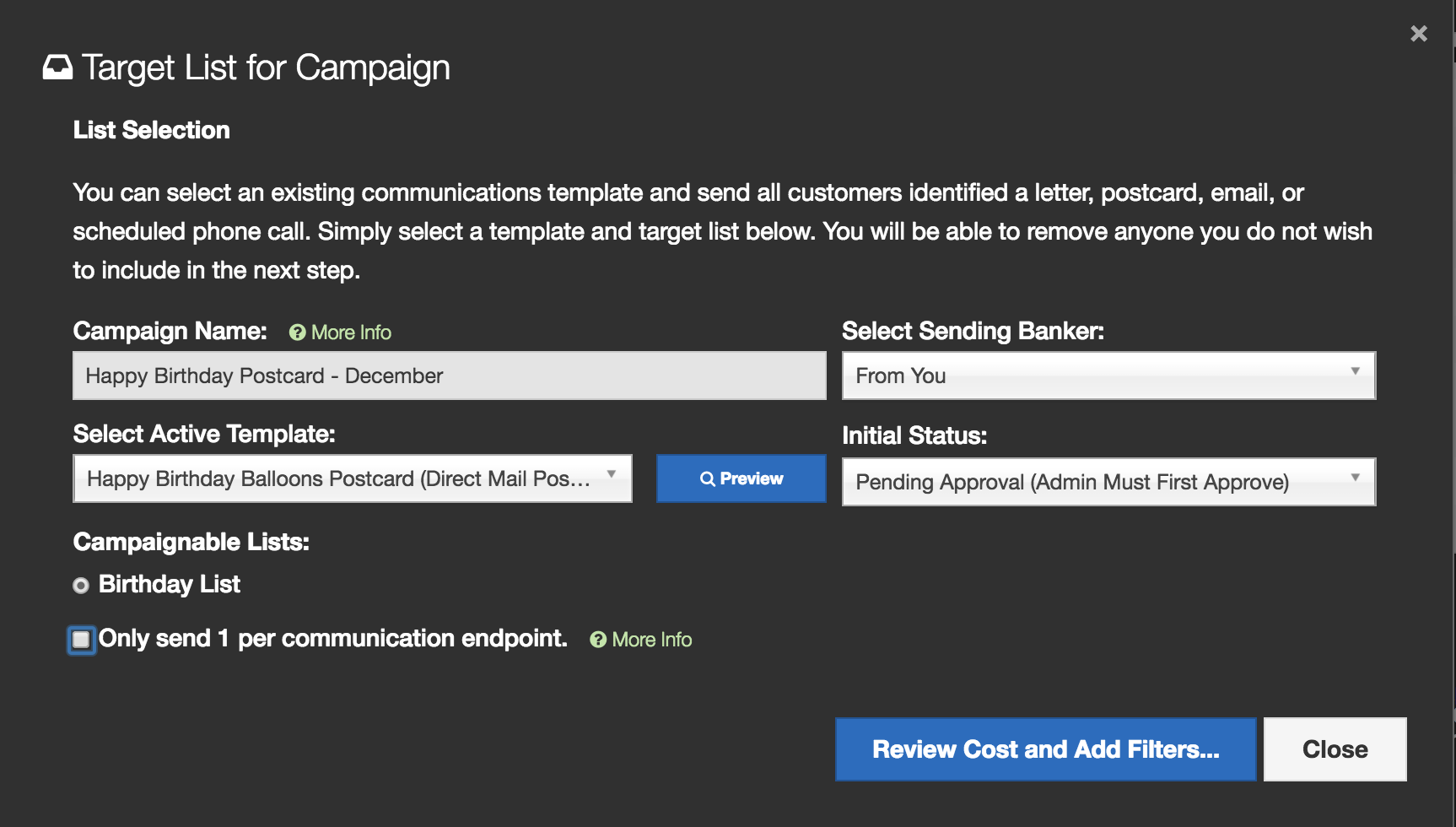Click the arrow on Pending Approval dropdown
This screenshot has height=827, width=1456.
[x=1355, y=478]
